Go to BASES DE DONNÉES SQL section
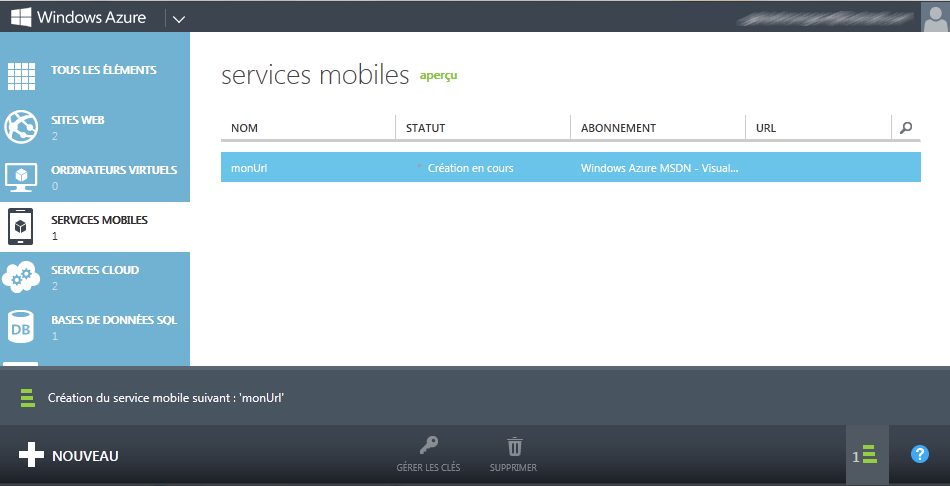The height and width of the screenshot is (486, 950). coord(114,320)
